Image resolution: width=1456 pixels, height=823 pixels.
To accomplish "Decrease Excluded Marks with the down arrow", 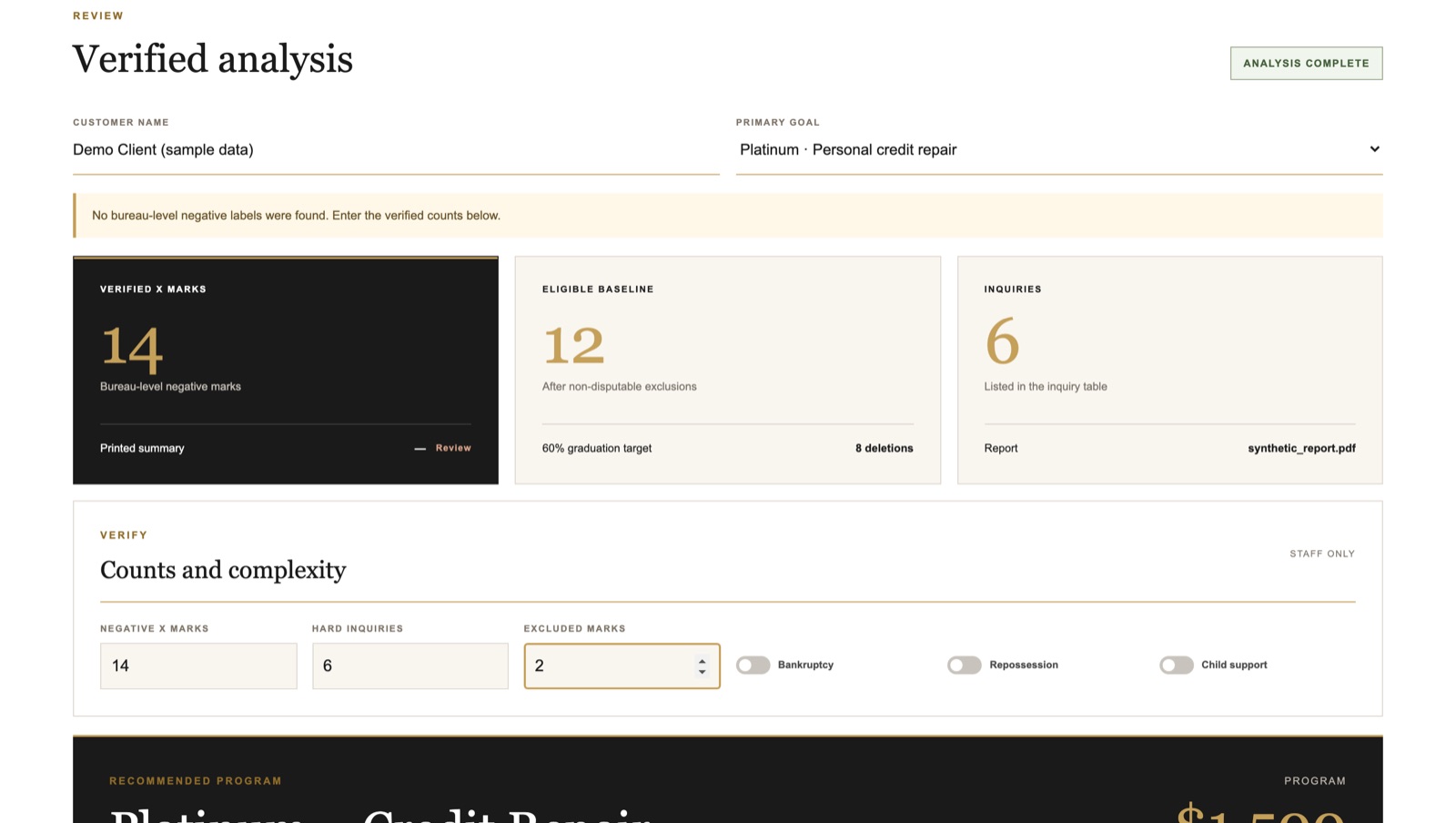I will tap(702, 672).
